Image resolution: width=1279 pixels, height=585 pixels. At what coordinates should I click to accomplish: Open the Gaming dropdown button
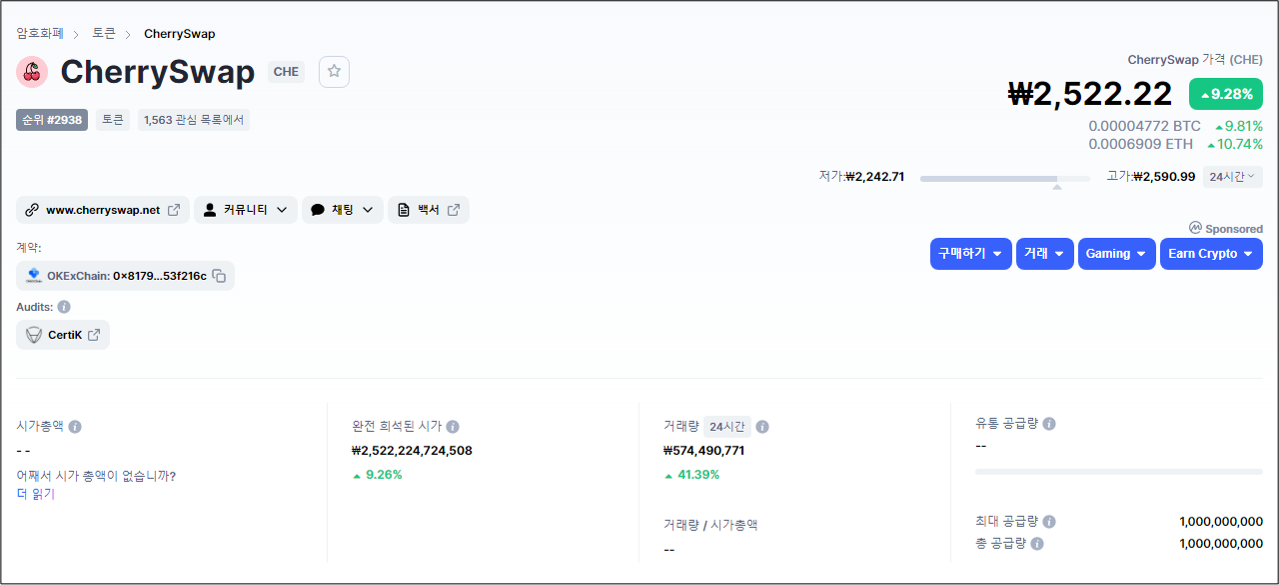1116,254
